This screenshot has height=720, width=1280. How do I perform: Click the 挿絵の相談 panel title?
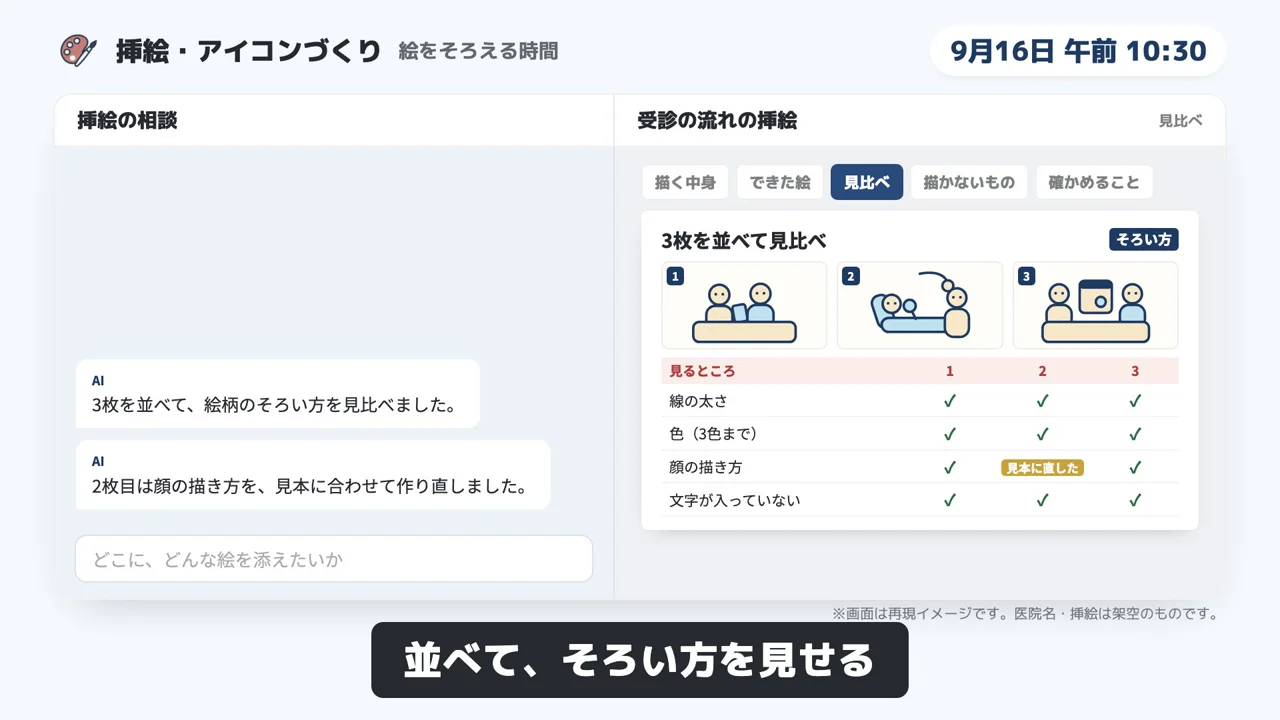point(127,120)
